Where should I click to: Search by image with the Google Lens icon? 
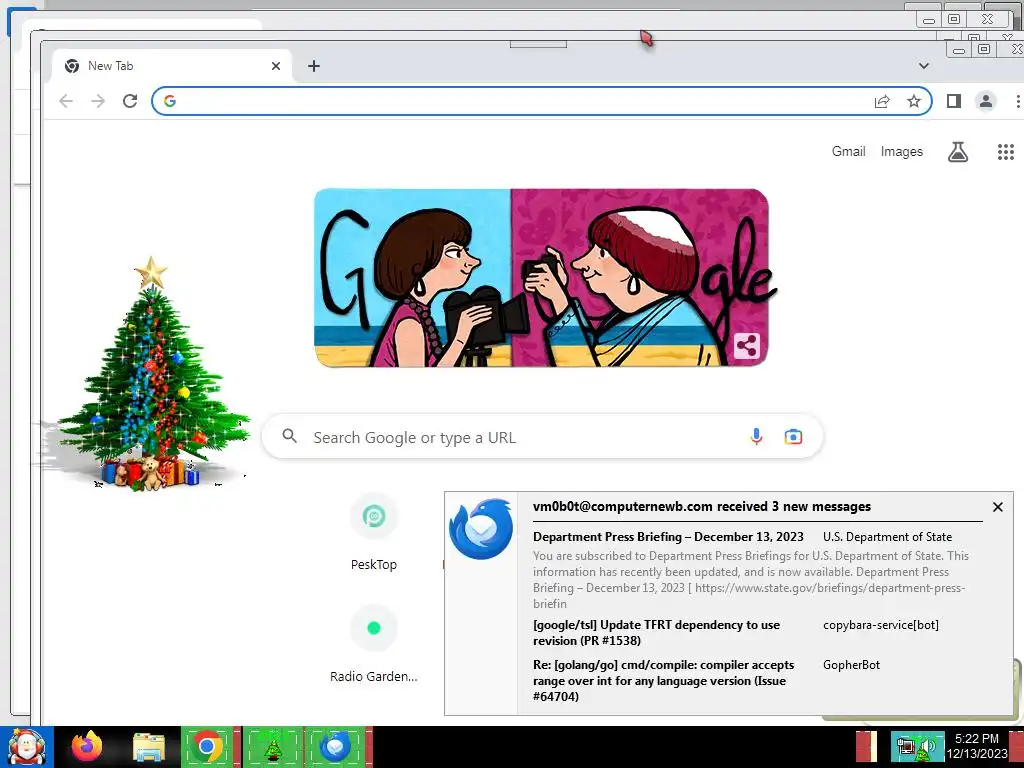793,436
